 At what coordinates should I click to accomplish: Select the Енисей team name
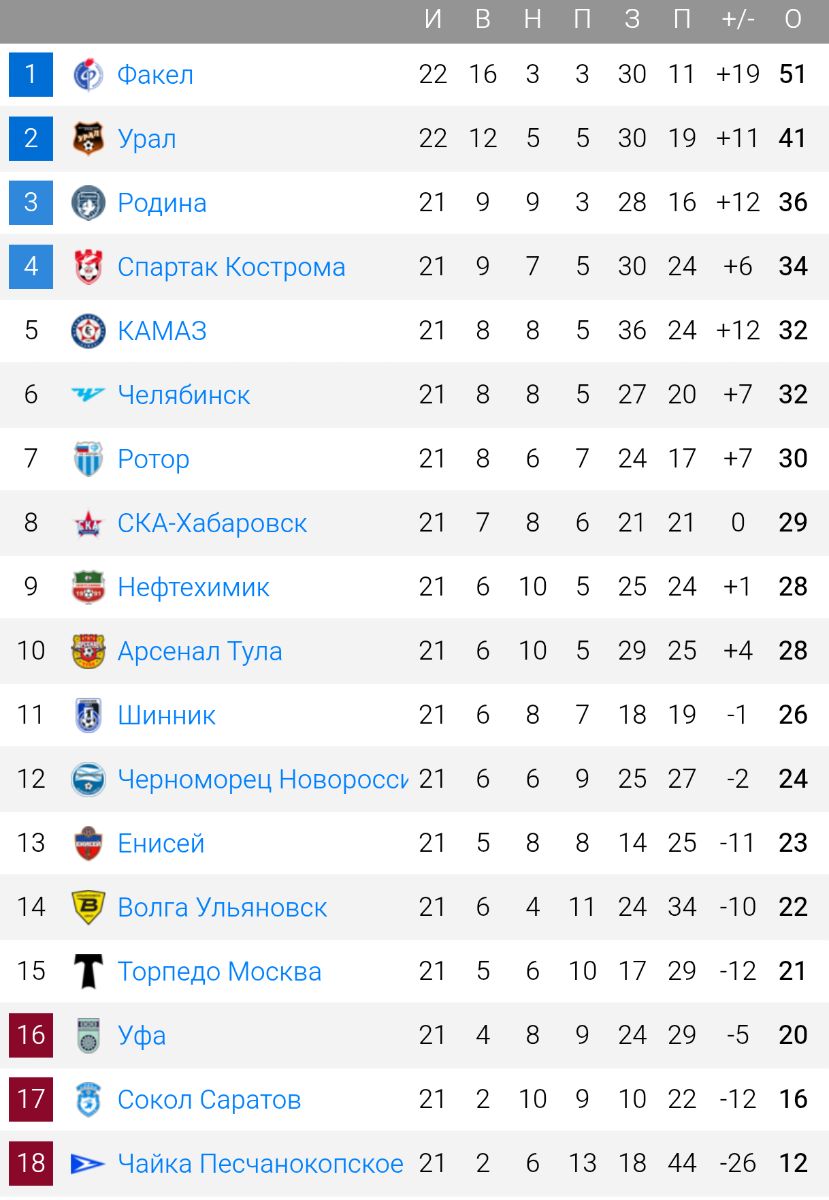(x=161, y=843)
